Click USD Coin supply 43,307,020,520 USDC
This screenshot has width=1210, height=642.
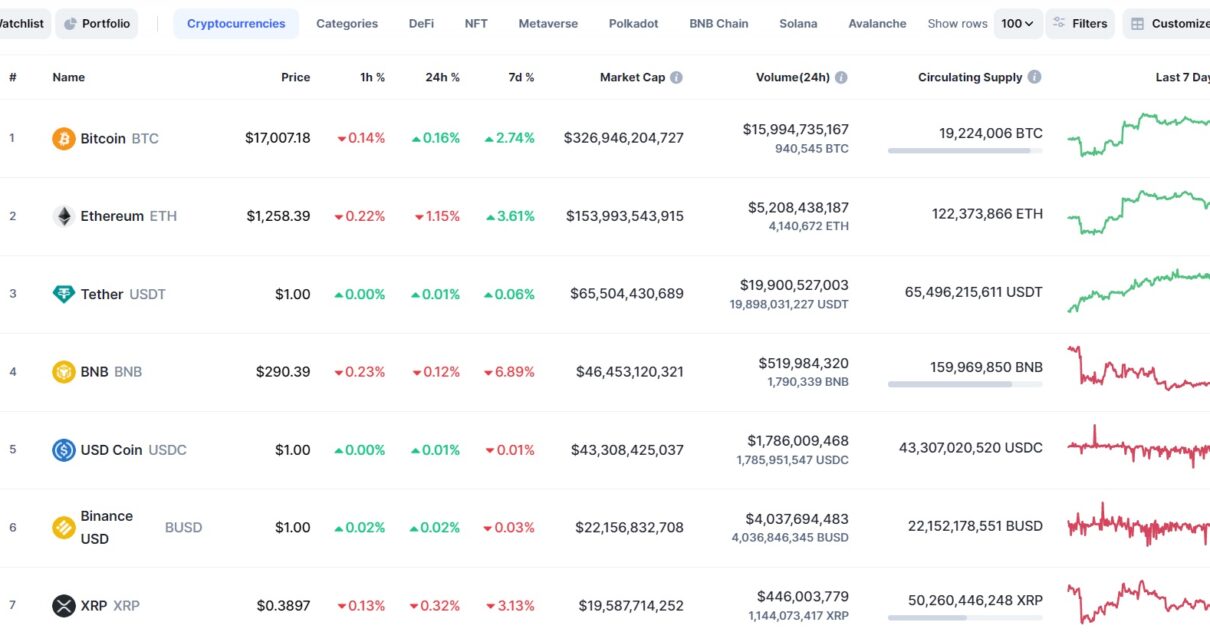pyautogui.click(x=971, y=447)
